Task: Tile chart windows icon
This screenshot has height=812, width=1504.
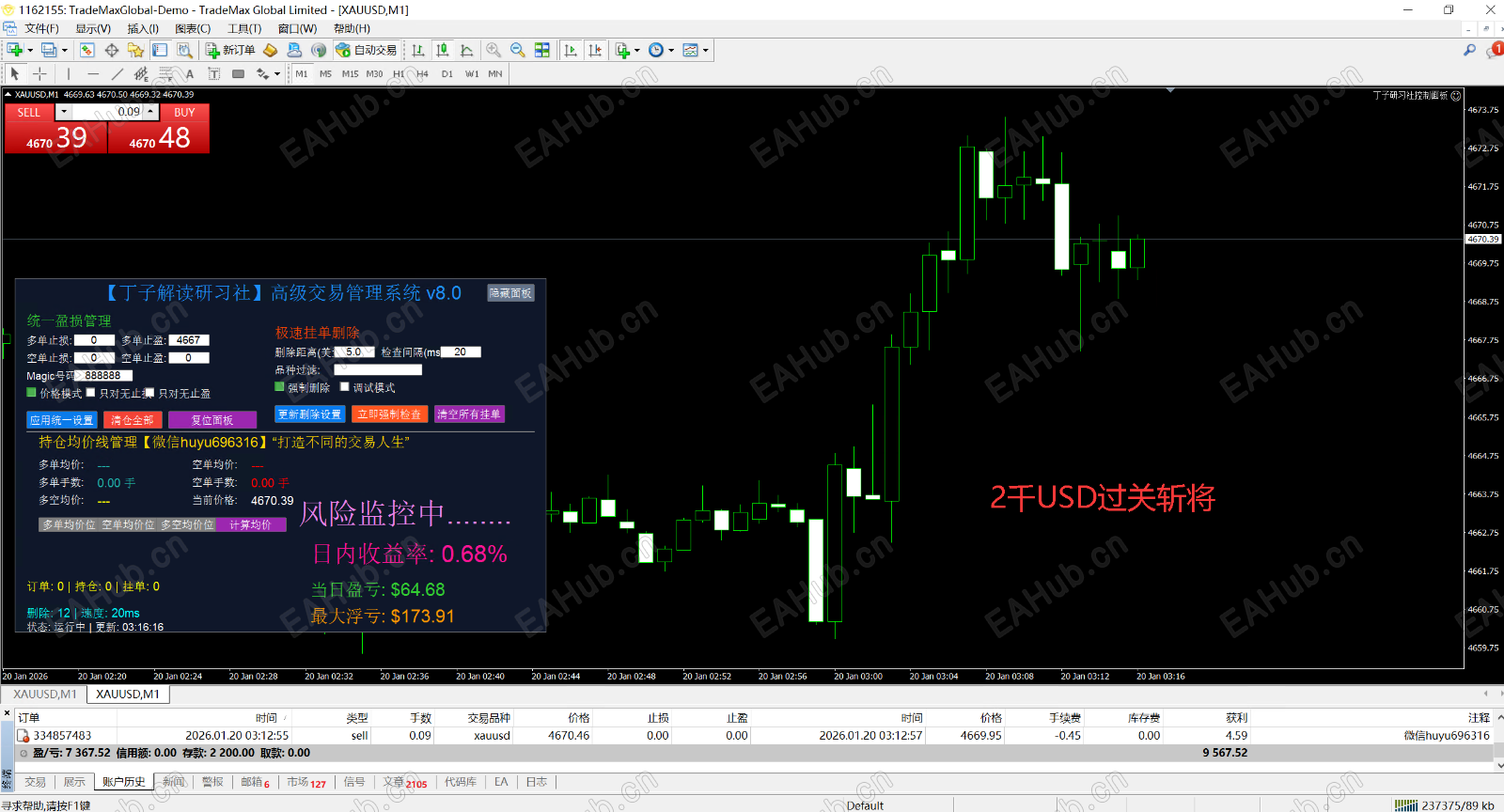Action: click(x=542, y=50)
